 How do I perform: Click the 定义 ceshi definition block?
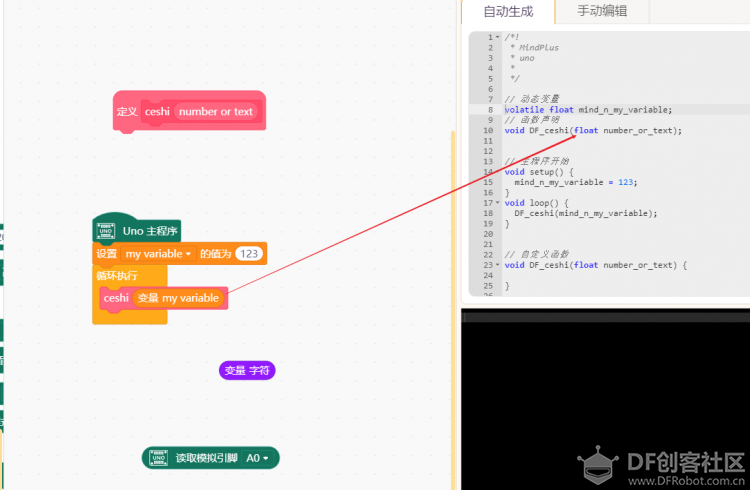tap(126, 111)
